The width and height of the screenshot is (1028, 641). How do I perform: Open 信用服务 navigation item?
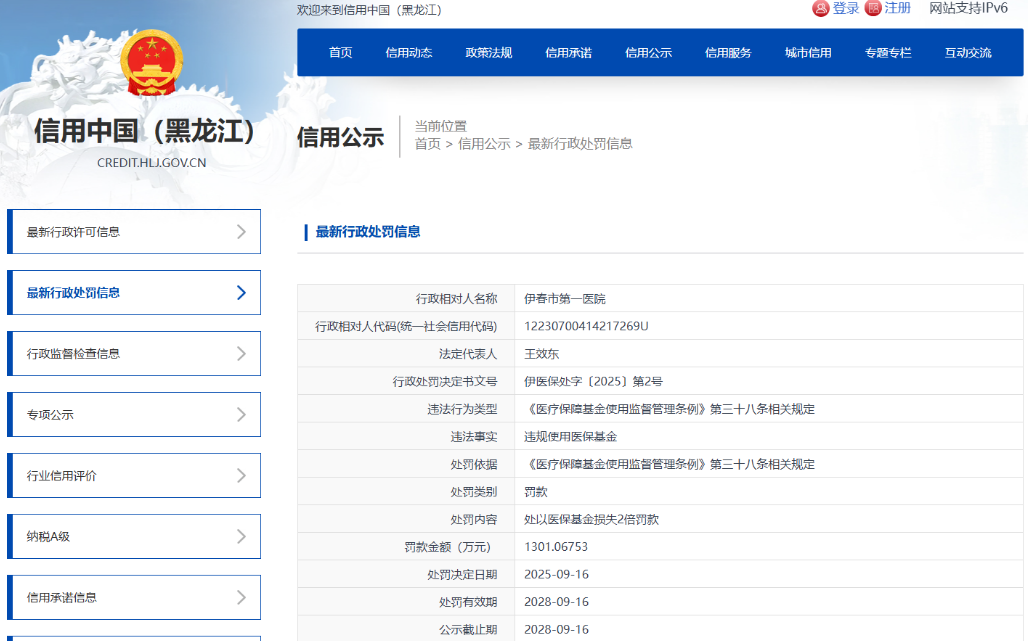point(728,53)
